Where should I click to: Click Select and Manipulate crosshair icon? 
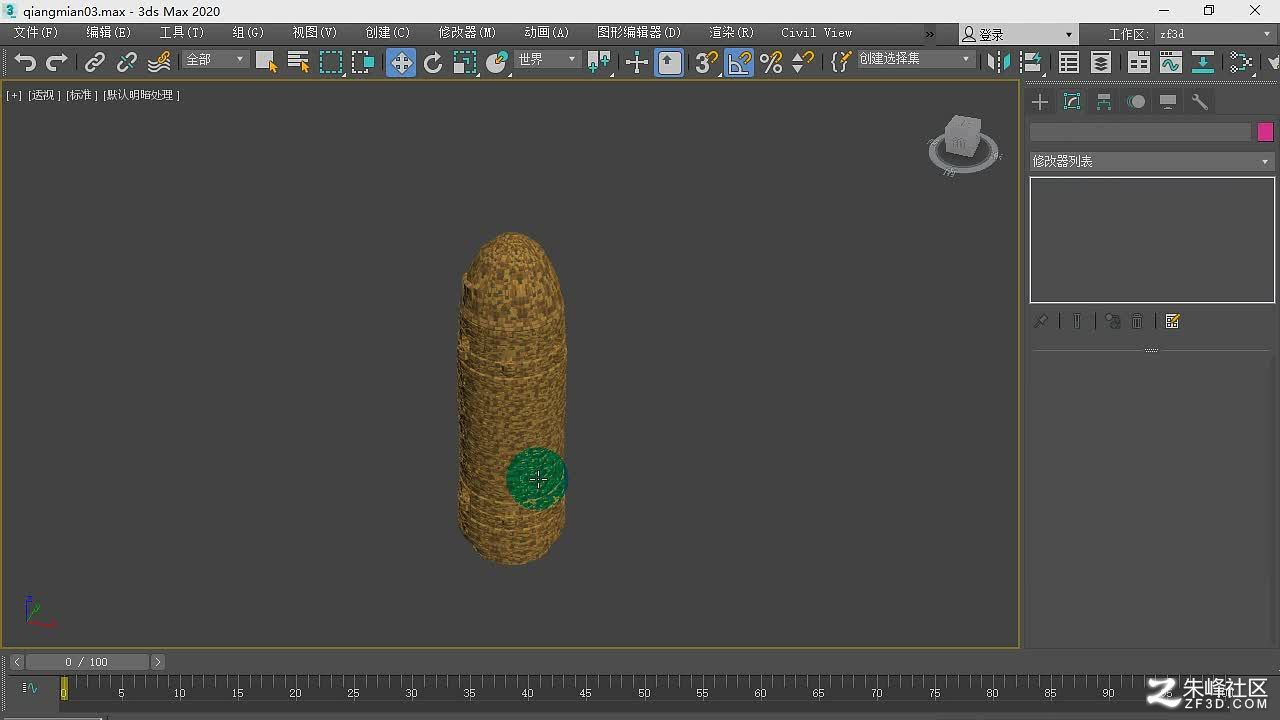pyautogui.click(x=637, y=62)
